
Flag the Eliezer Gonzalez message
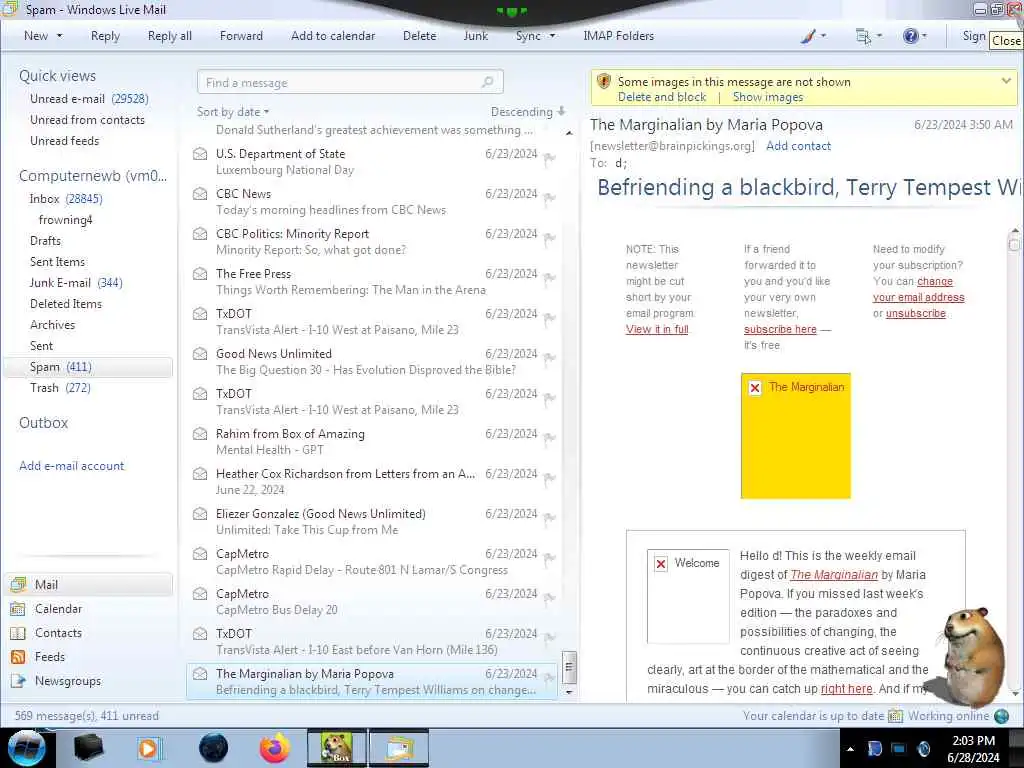(x=549, y=519)
